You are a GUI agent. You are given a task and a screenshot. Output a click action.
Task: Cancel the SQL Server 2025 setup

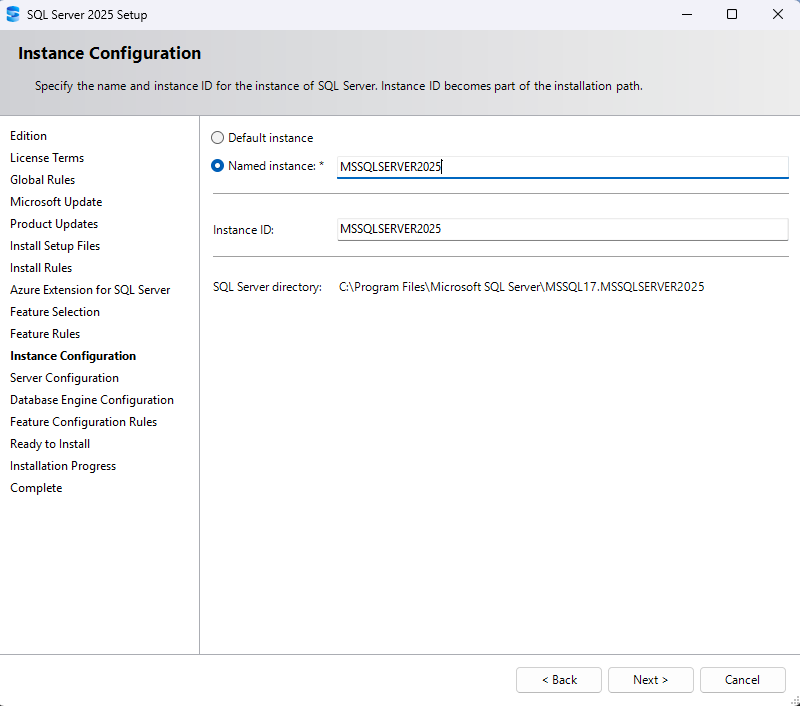[742, 679]
